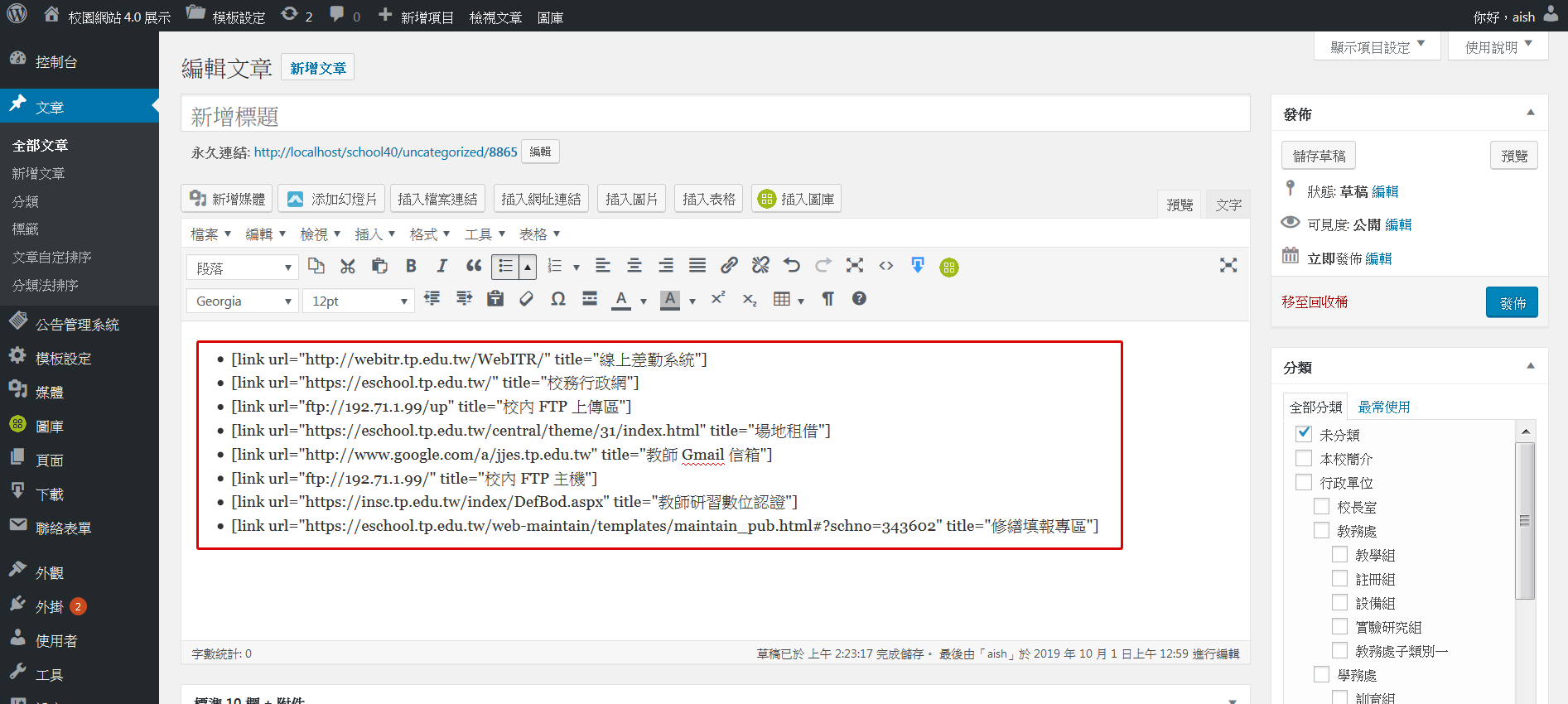
Task: Enable the 校長室 category checkbox
Action: pyautogui.click(x=1322, y=506)
